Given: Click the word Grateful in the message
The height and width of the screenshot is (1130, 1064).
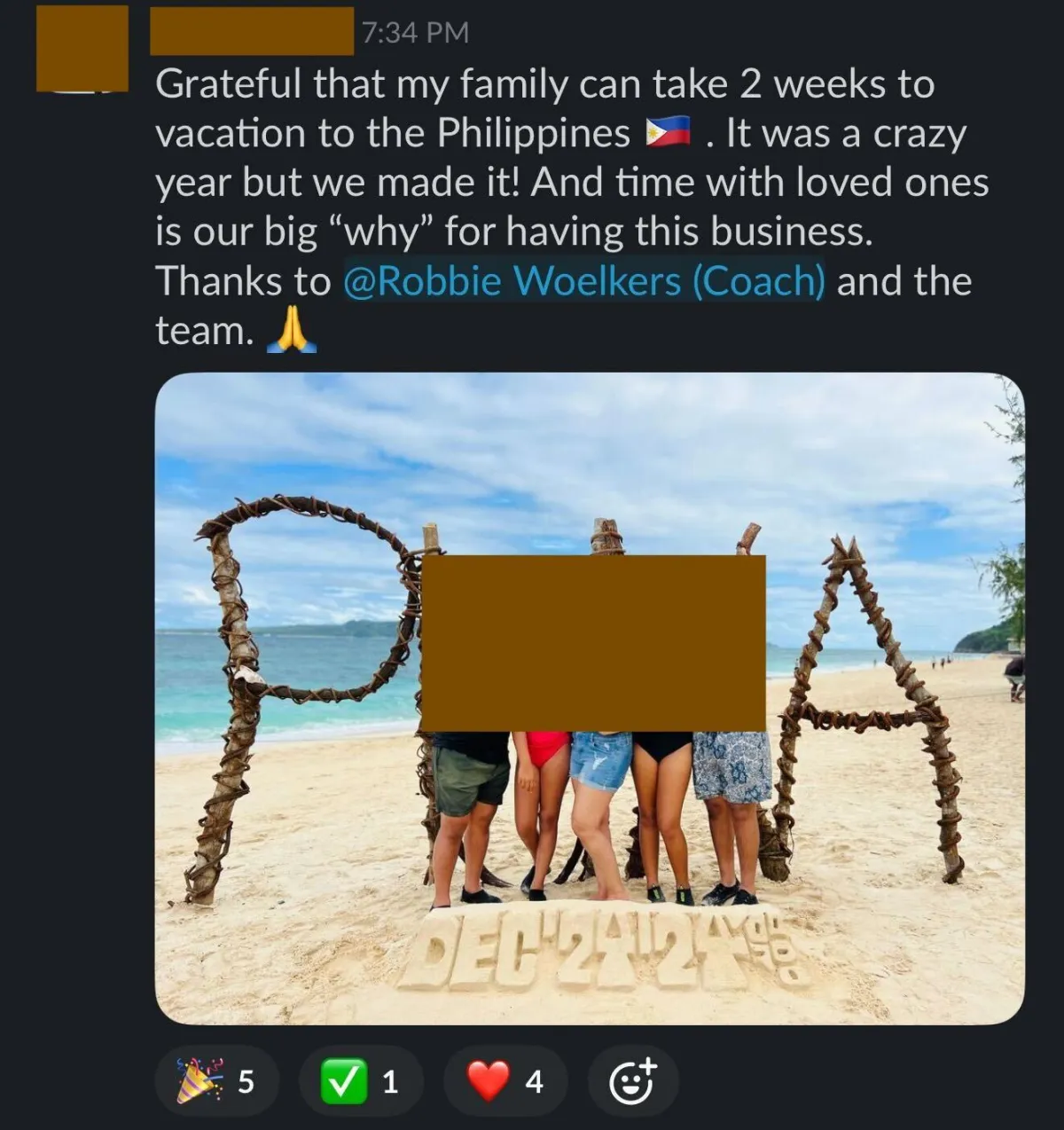Looking at the screenshot, I should pyautogui.click(x=229, y=84).
